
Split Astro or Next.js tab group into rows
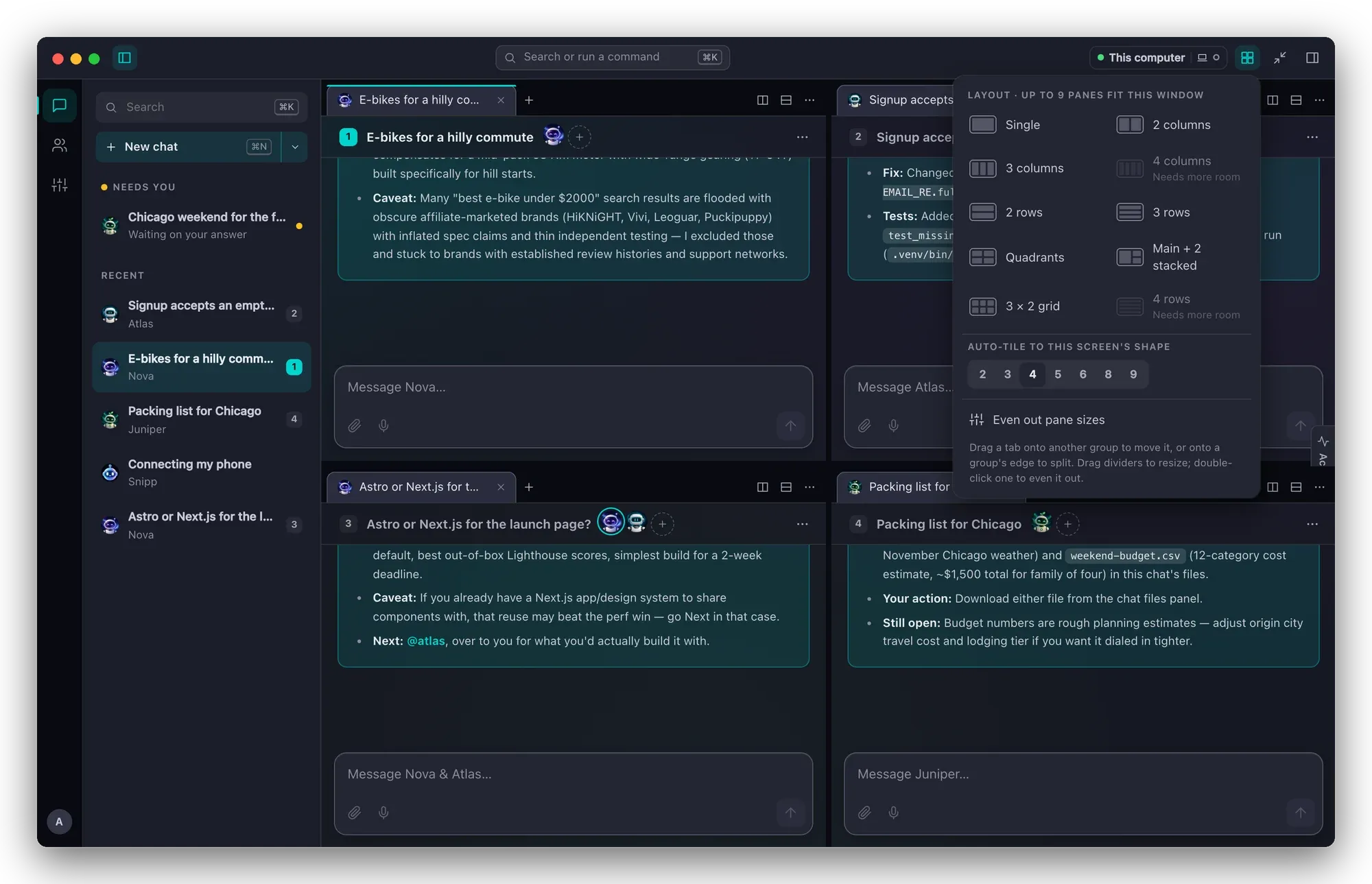pos(786,487)
